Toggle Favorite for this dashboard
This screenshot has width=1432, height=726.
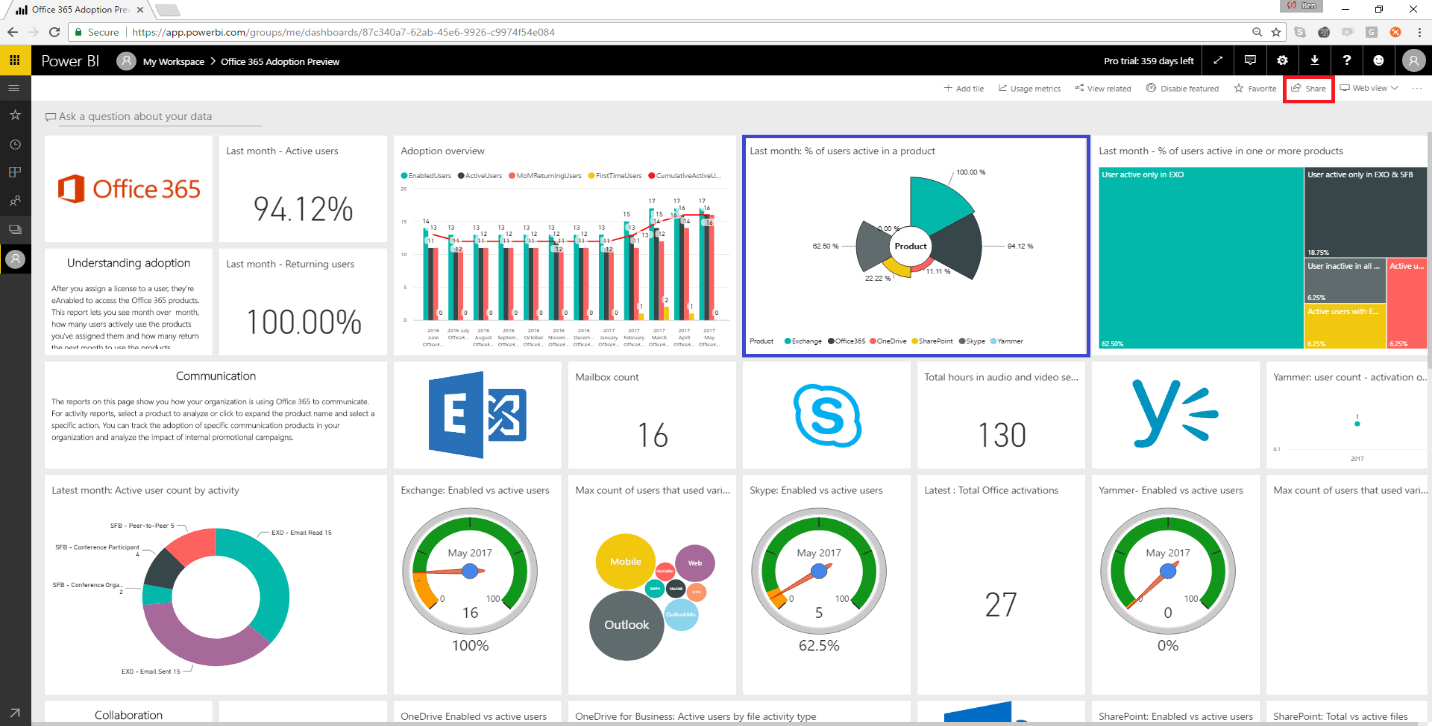[1255, 88]
